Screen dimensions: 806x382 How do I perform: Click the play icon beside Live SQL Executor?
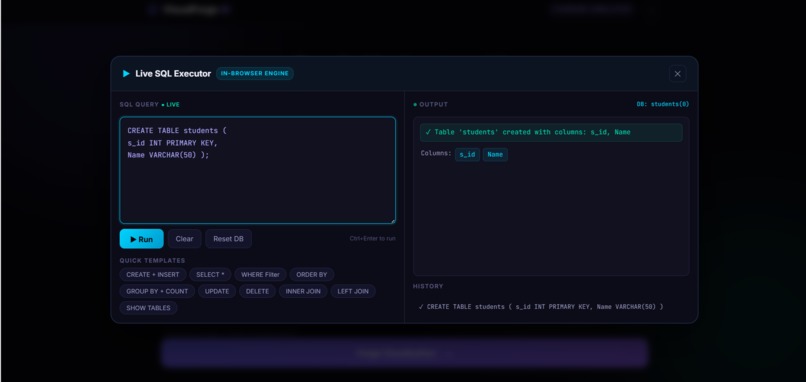[126, 74]
